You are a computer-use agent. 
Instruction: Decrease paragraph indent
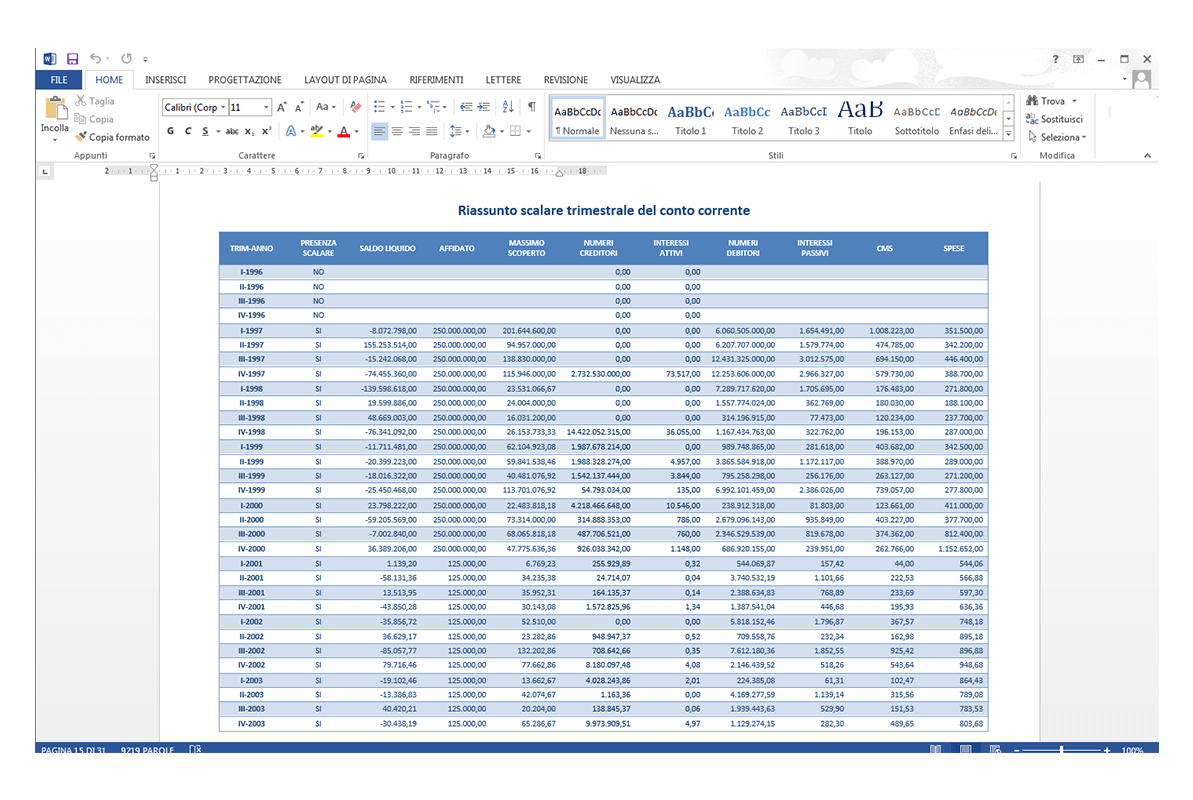466,107
